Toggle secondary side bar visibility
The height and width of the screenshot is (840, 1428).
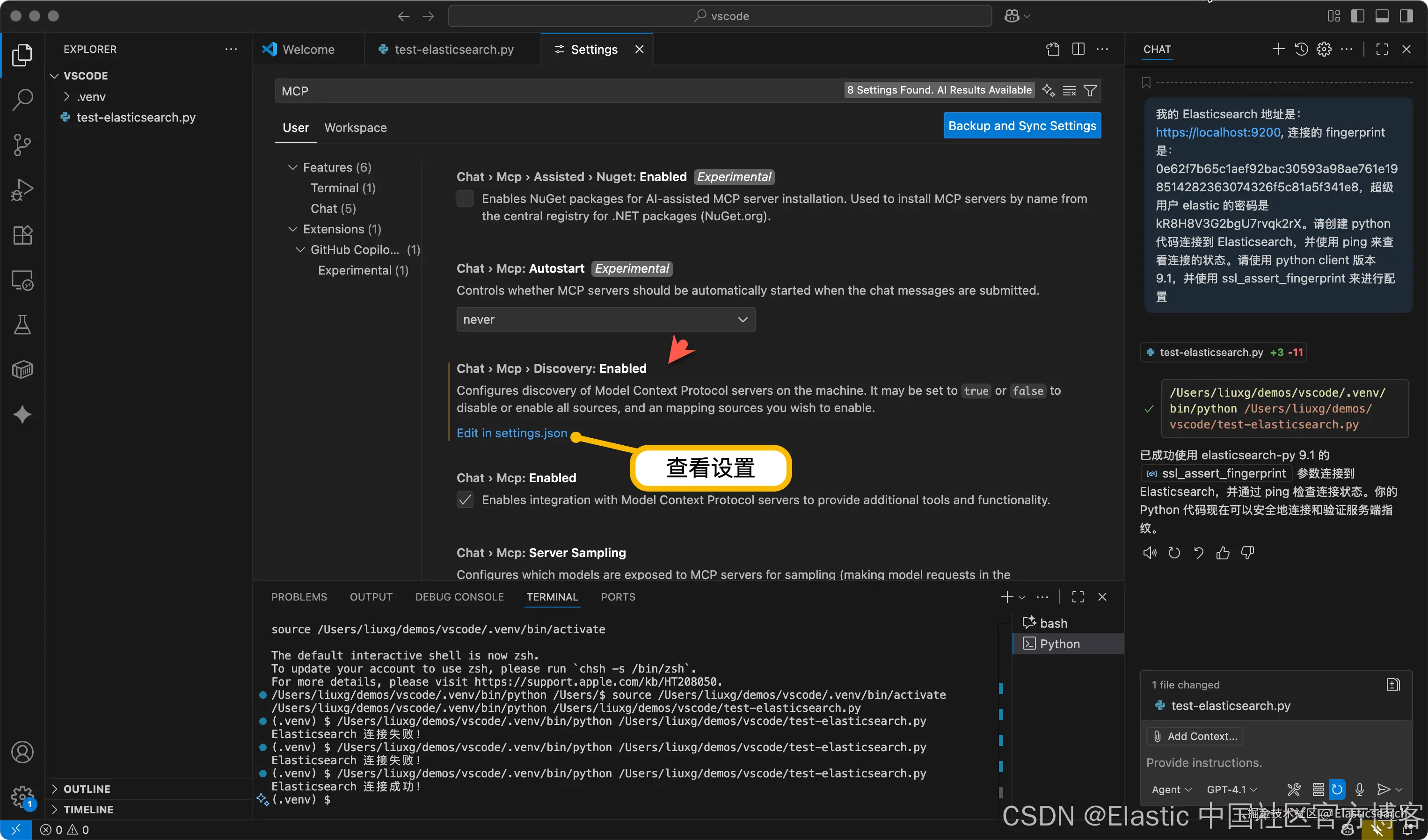pyautogui.click(x=1406, y=16)
